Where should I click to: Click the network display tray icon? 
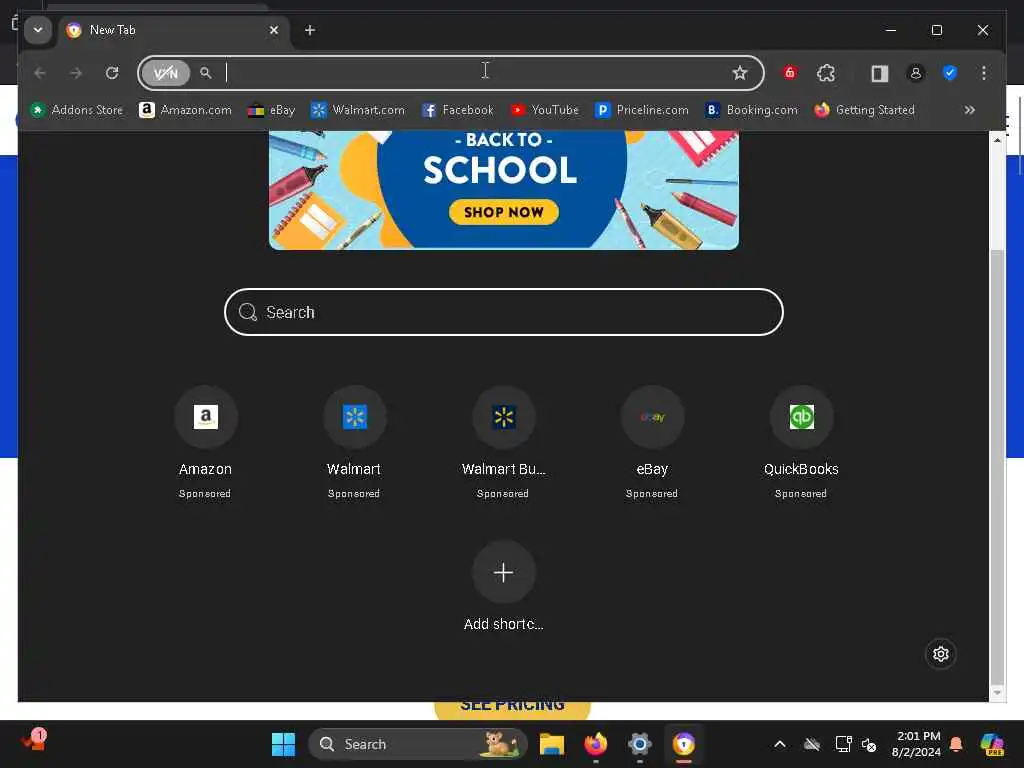[843, 744]
